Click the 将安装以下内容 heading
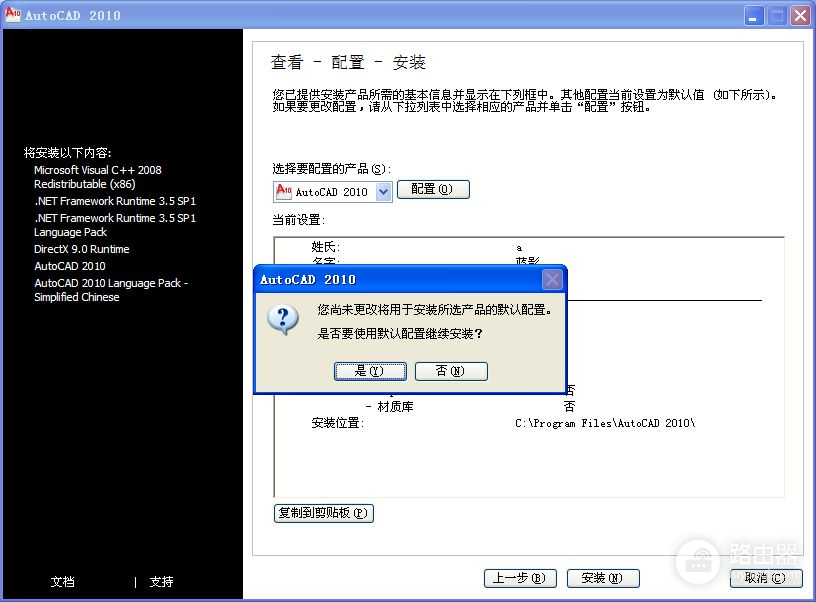 (x=68, y=152)
